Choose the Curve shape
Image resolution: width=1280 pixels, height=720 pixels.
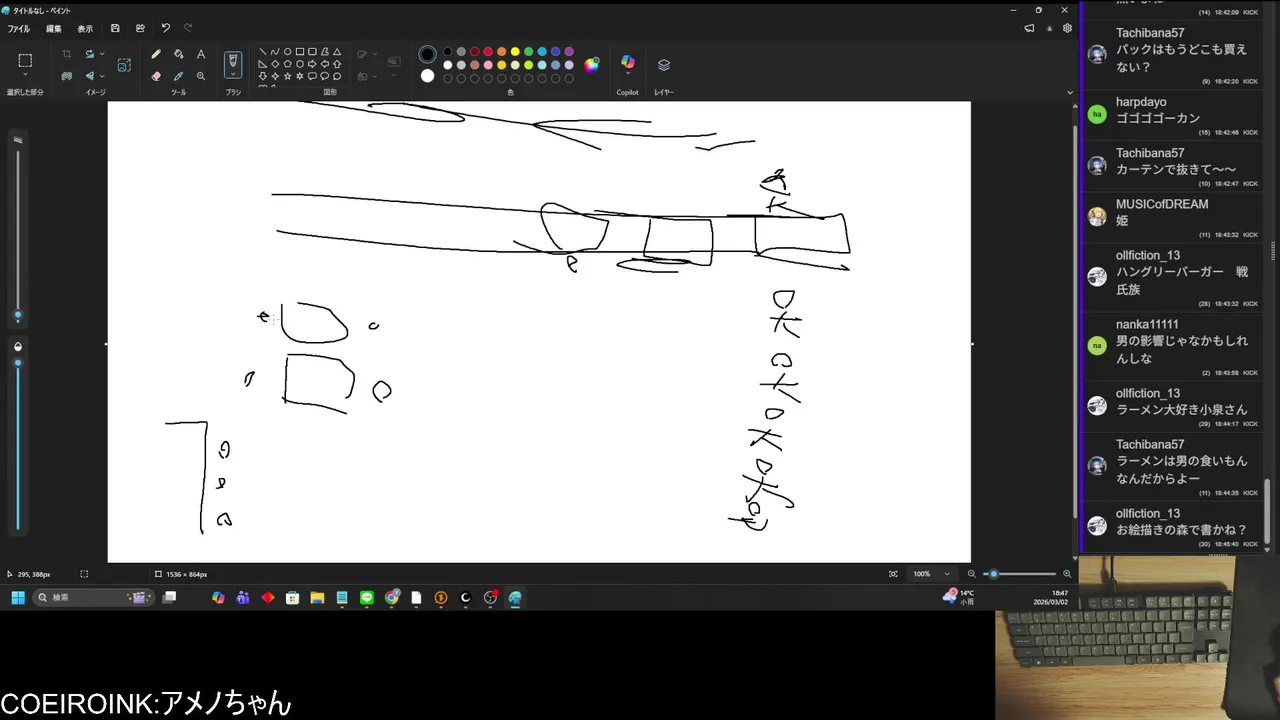point(275,52)
